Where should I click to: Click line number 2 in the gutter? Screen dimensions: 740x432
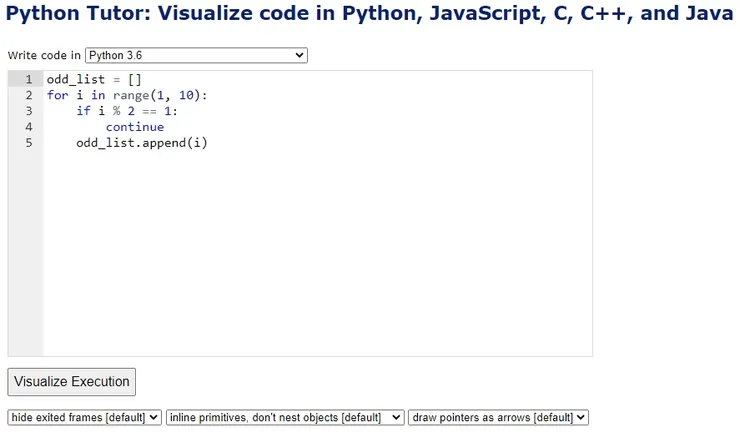(x=28, y=95)
